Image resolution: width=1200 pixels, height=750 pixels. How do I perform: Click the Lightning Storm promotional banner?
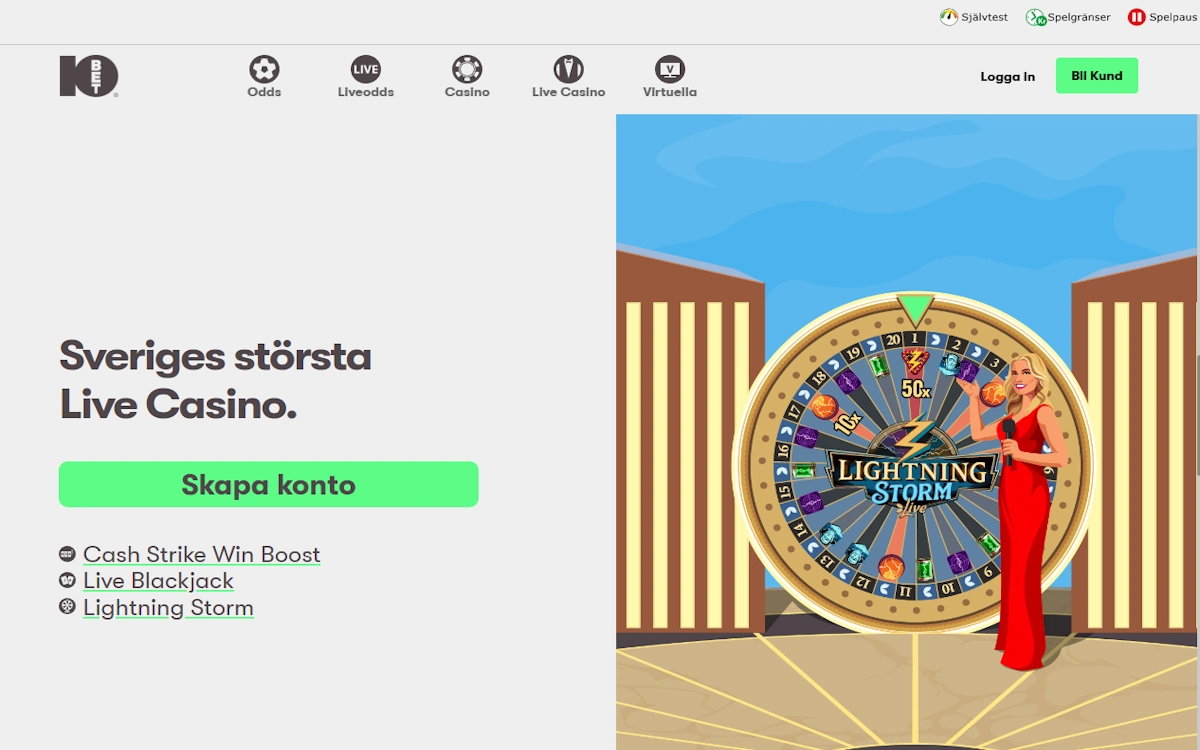(906, 430)
